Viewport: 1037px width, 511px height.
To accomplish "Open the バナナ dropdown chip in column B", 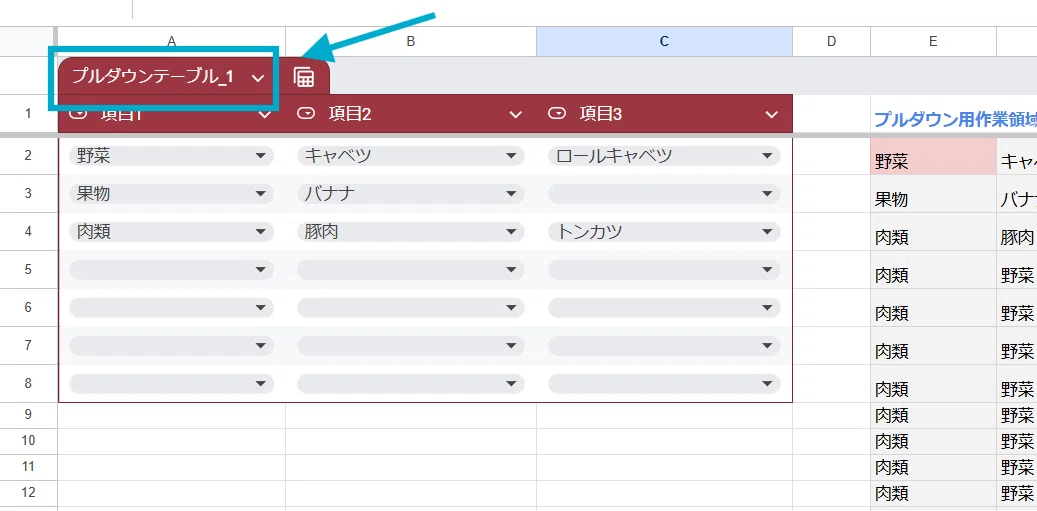I will 411,194.
